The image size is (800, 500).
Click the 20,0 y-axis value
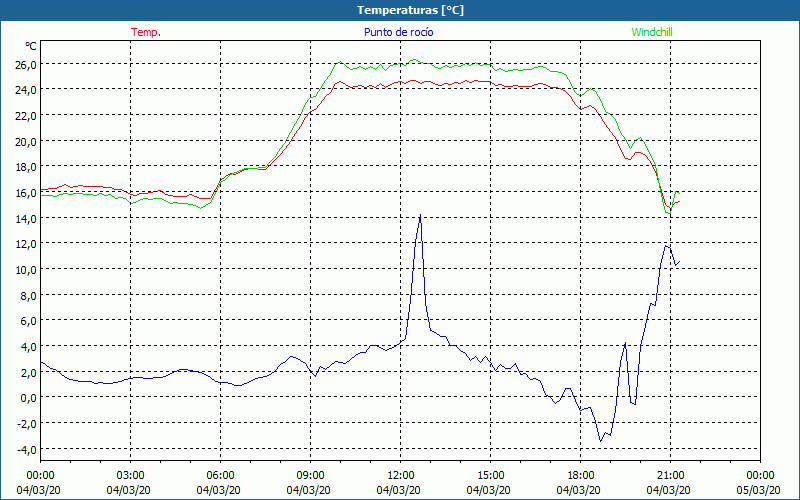click(x=26, y=141)
